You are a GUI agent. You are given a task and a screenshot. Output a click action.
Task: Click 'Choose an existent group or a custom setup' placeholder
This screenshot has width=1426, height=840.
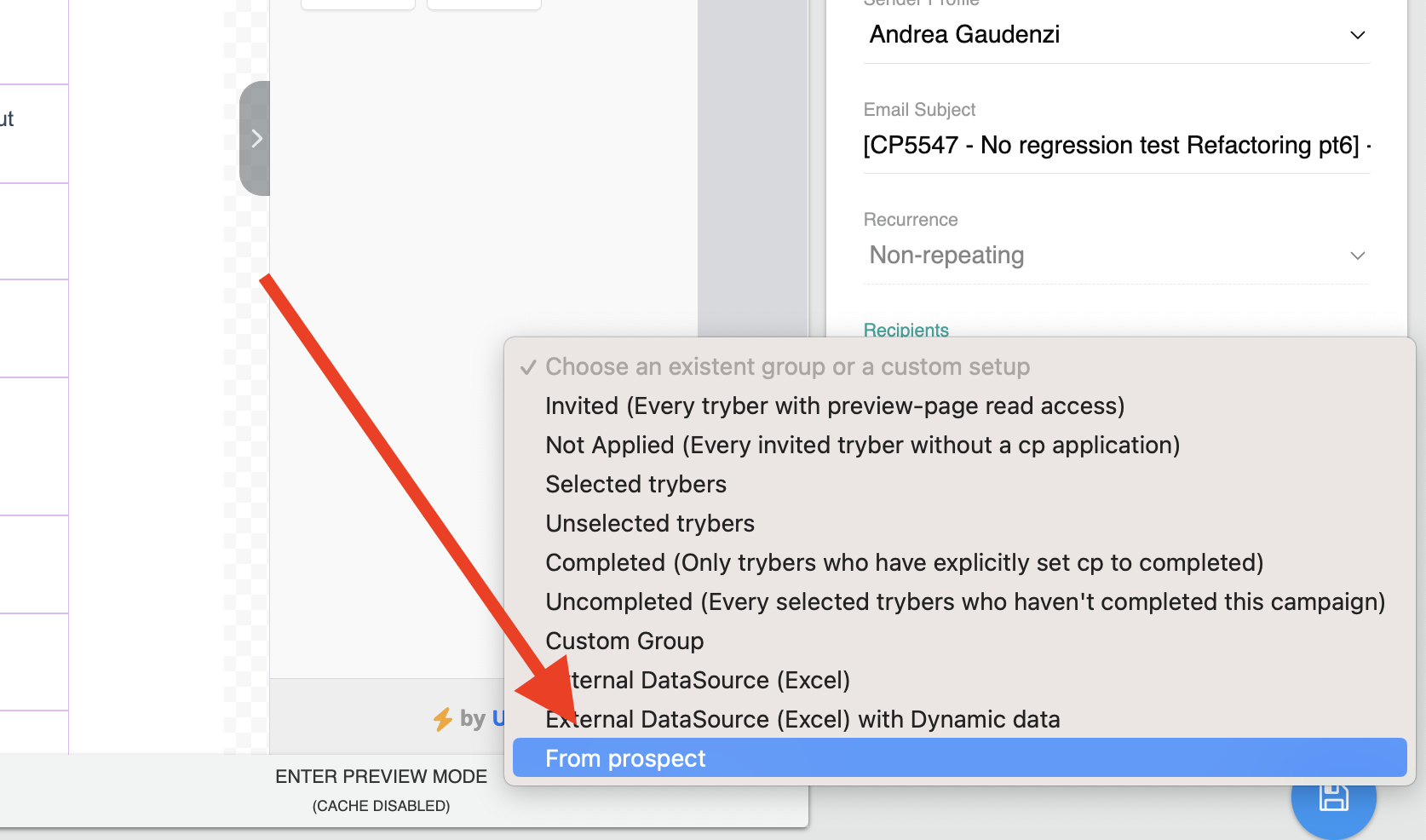[x=959, y=366]
